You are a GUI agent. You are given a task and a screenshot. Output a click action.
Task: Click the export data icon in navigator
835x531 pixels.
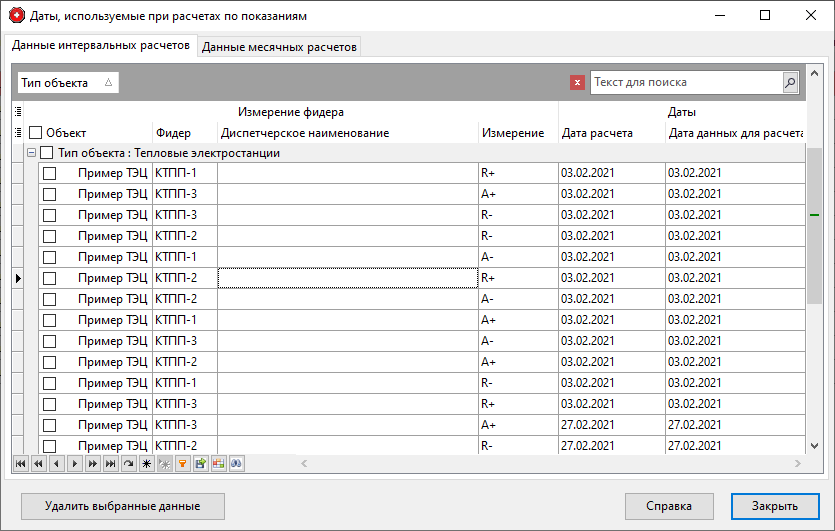200,464
